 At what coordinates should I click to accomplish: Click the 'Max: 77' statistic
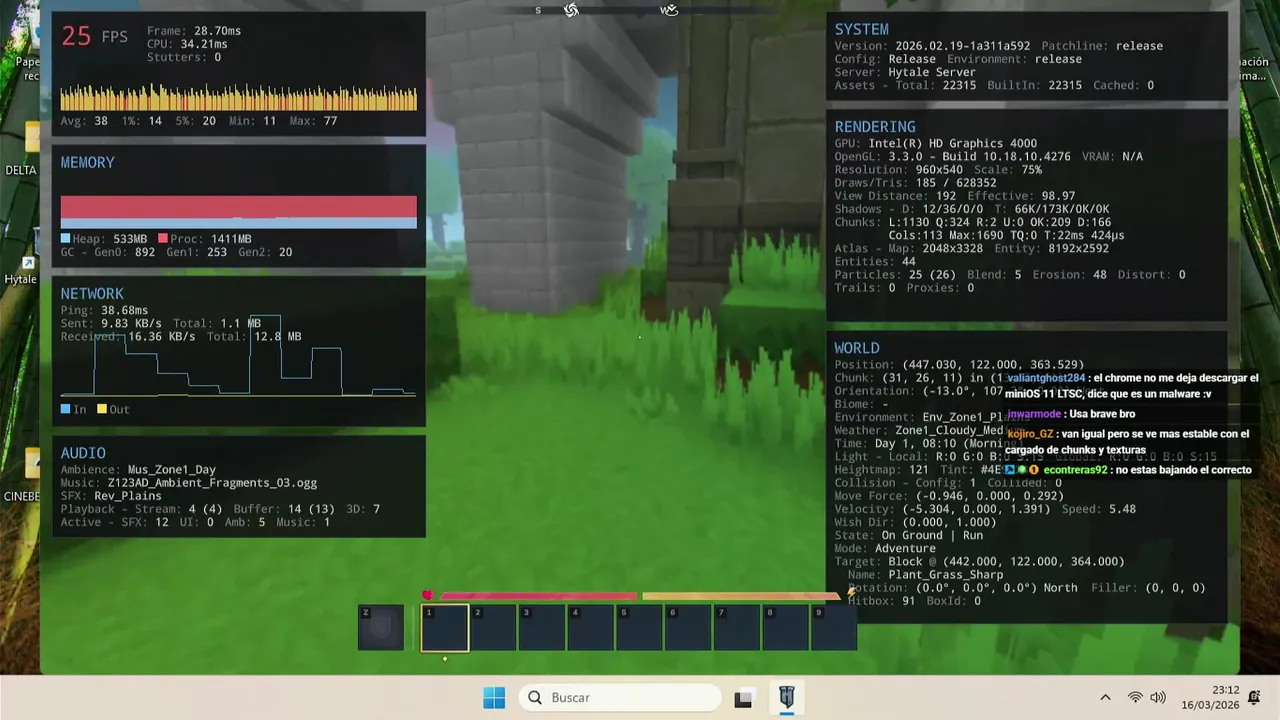[x=313, y=121]
